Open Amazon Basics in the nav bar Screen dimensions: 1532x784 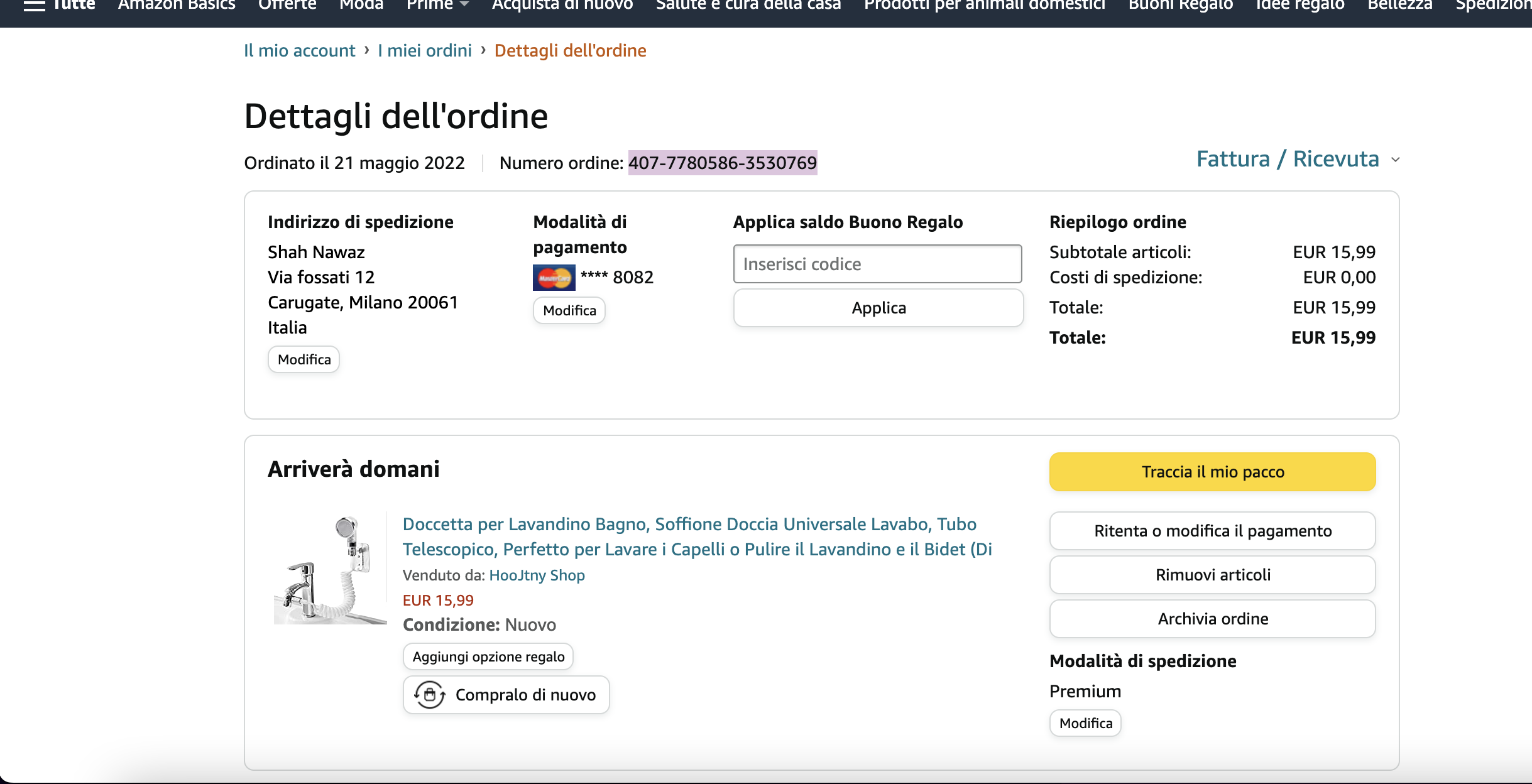click(x=177, y=6)
